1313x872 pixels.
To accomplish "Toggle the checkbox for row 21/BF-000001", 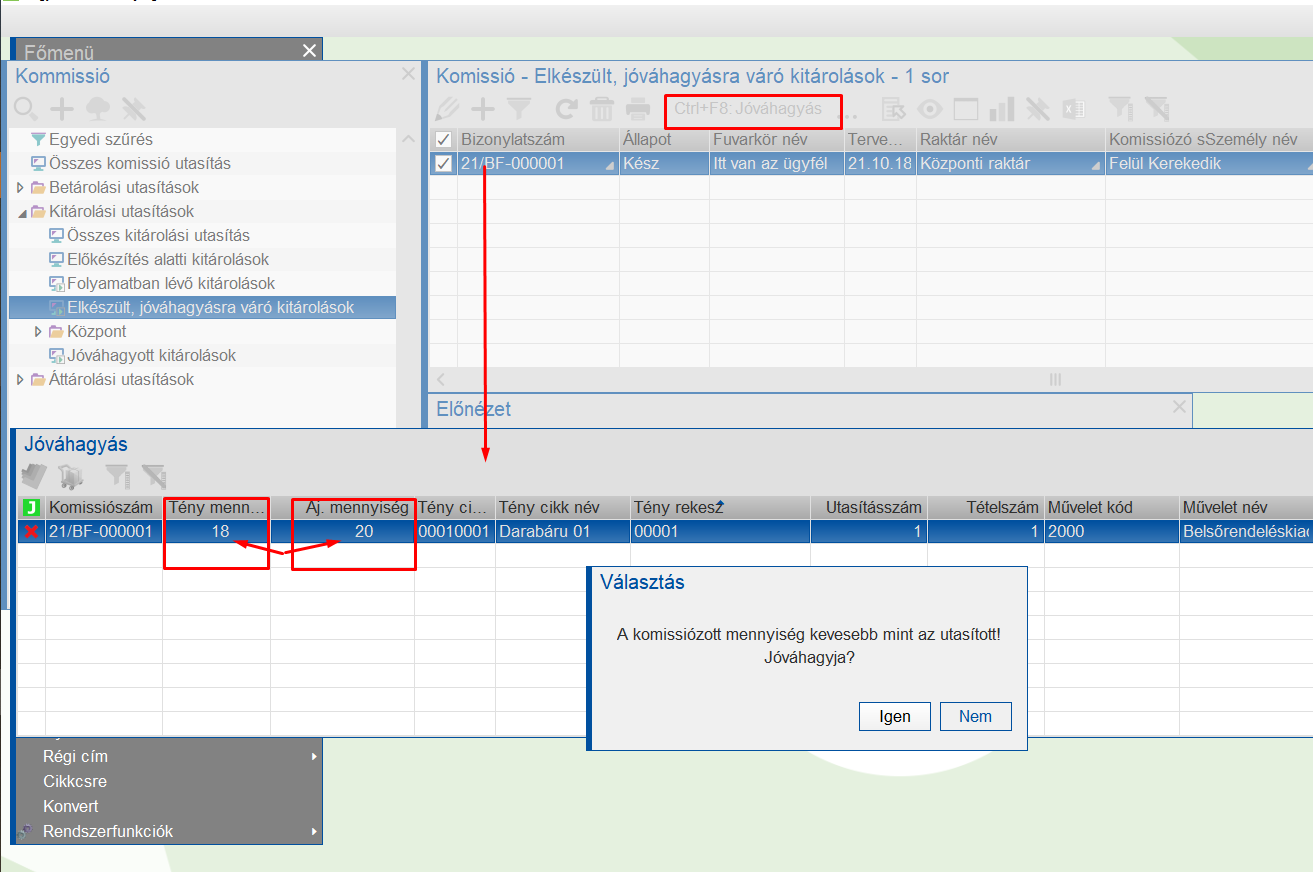I will coord(444,164).
